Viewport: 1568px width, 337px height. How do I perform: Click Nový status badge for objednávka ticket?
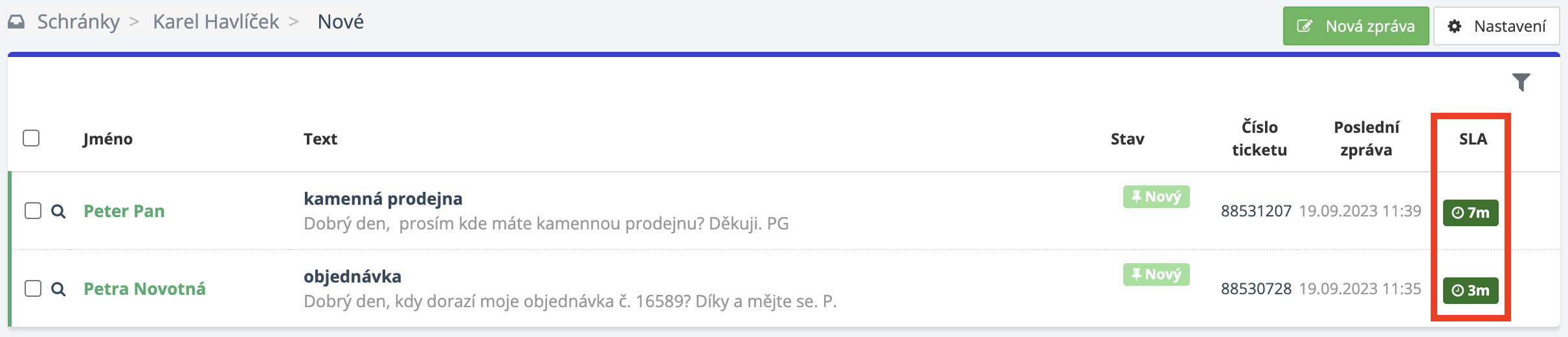[x=1156, y=274]
